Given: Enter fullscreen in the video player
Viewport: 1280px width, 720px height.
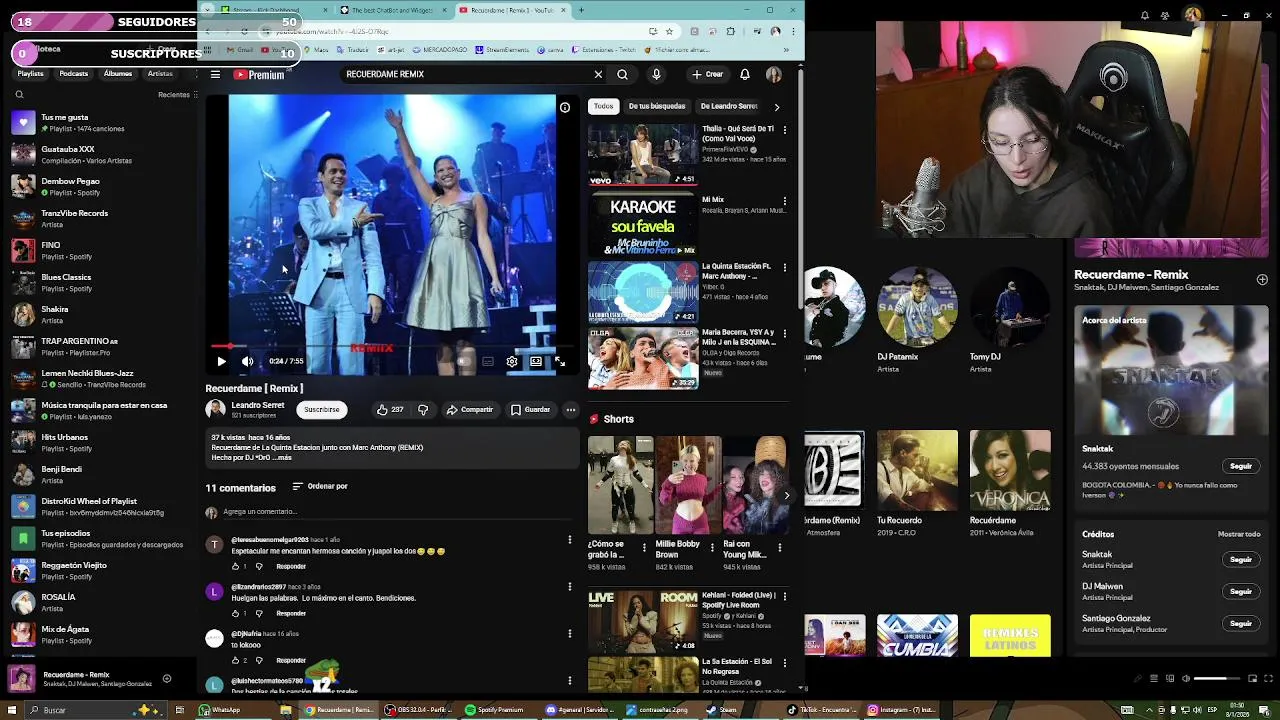Looking at the screenshot, I should [560, 361].
